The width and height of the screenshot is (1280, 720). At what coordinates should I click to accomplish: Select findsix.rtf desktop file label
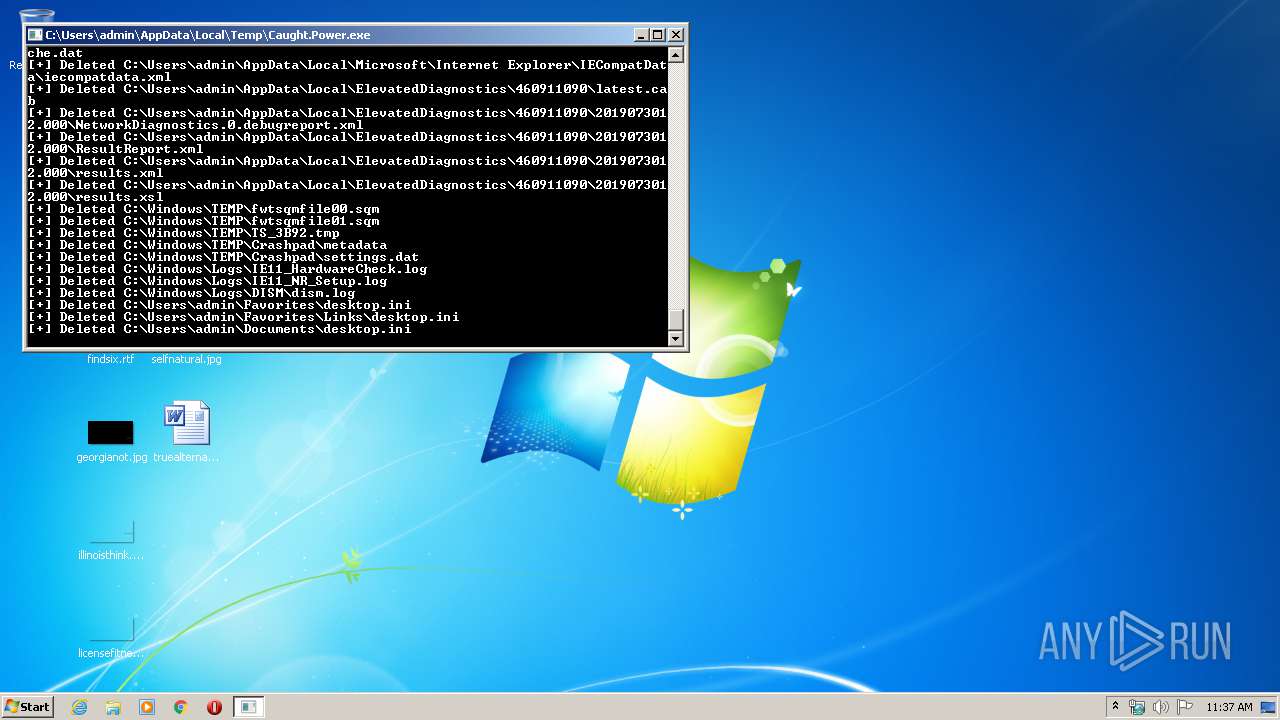[110, 359]
